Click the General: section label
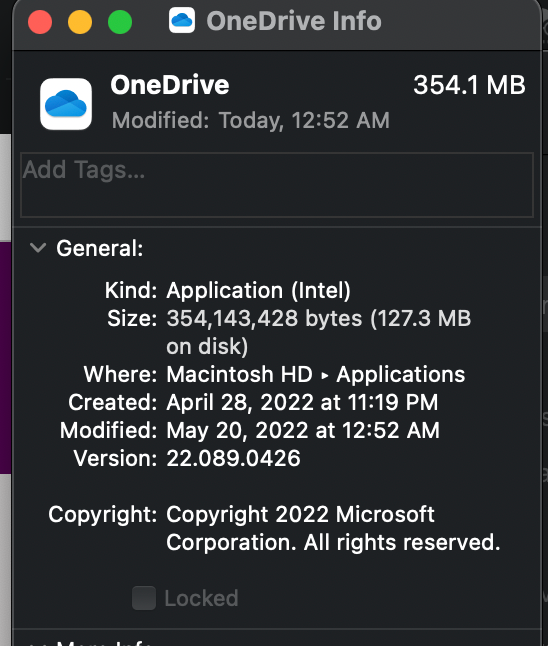The image size is (548, 646). 100,248
